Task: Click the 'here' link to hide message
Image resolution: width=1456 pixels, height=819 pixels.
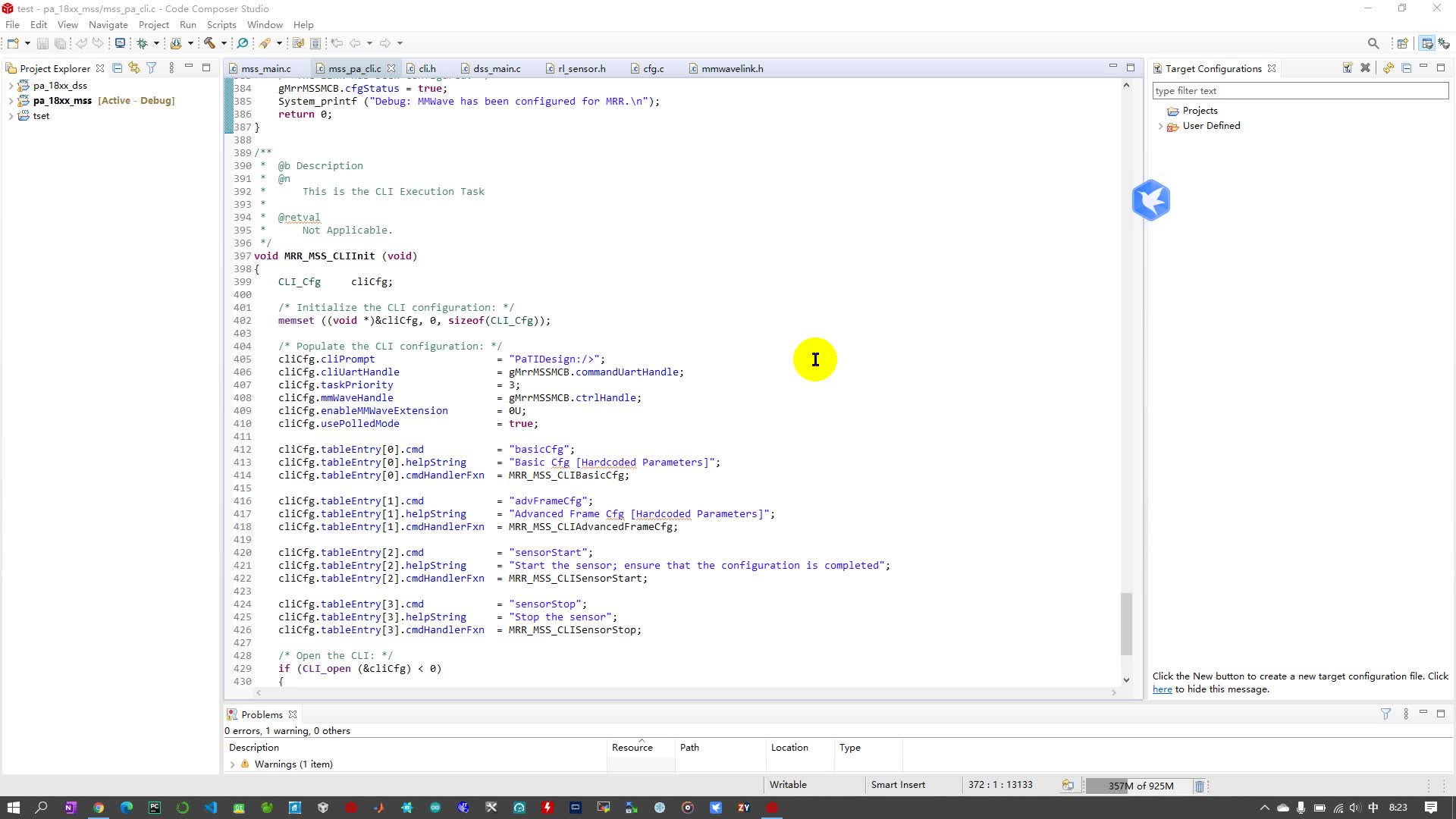Action: [x=1162, y=689]
